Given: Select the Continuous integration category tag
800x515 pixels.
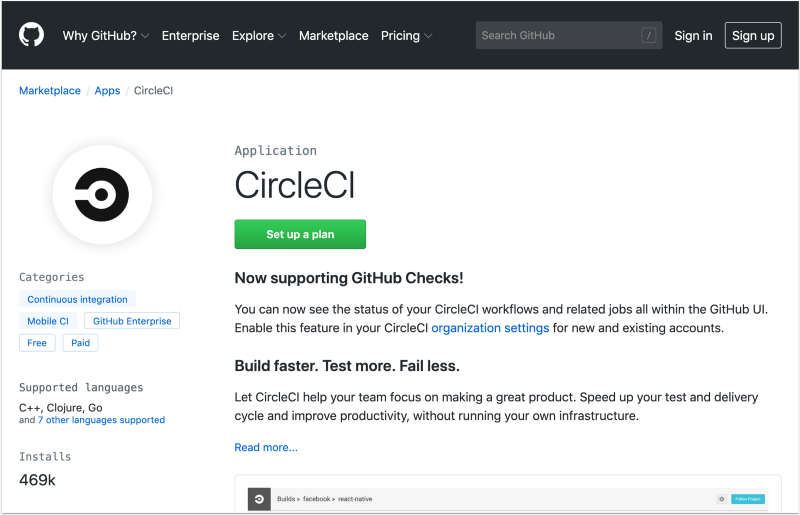Looking at the screenshot, I should 77,299.
